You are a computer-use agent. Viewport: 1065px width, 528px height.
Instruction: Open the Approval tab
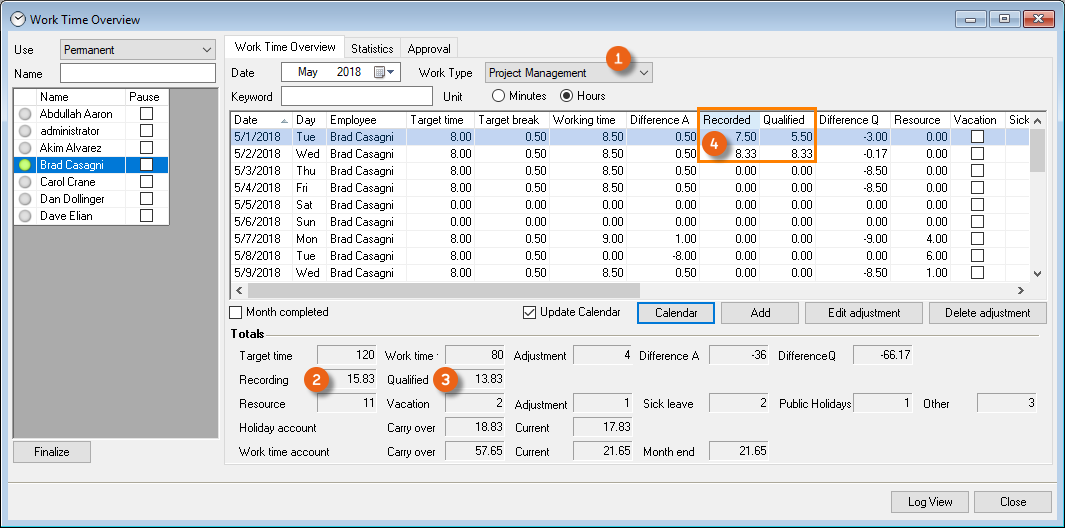(429, 48)
